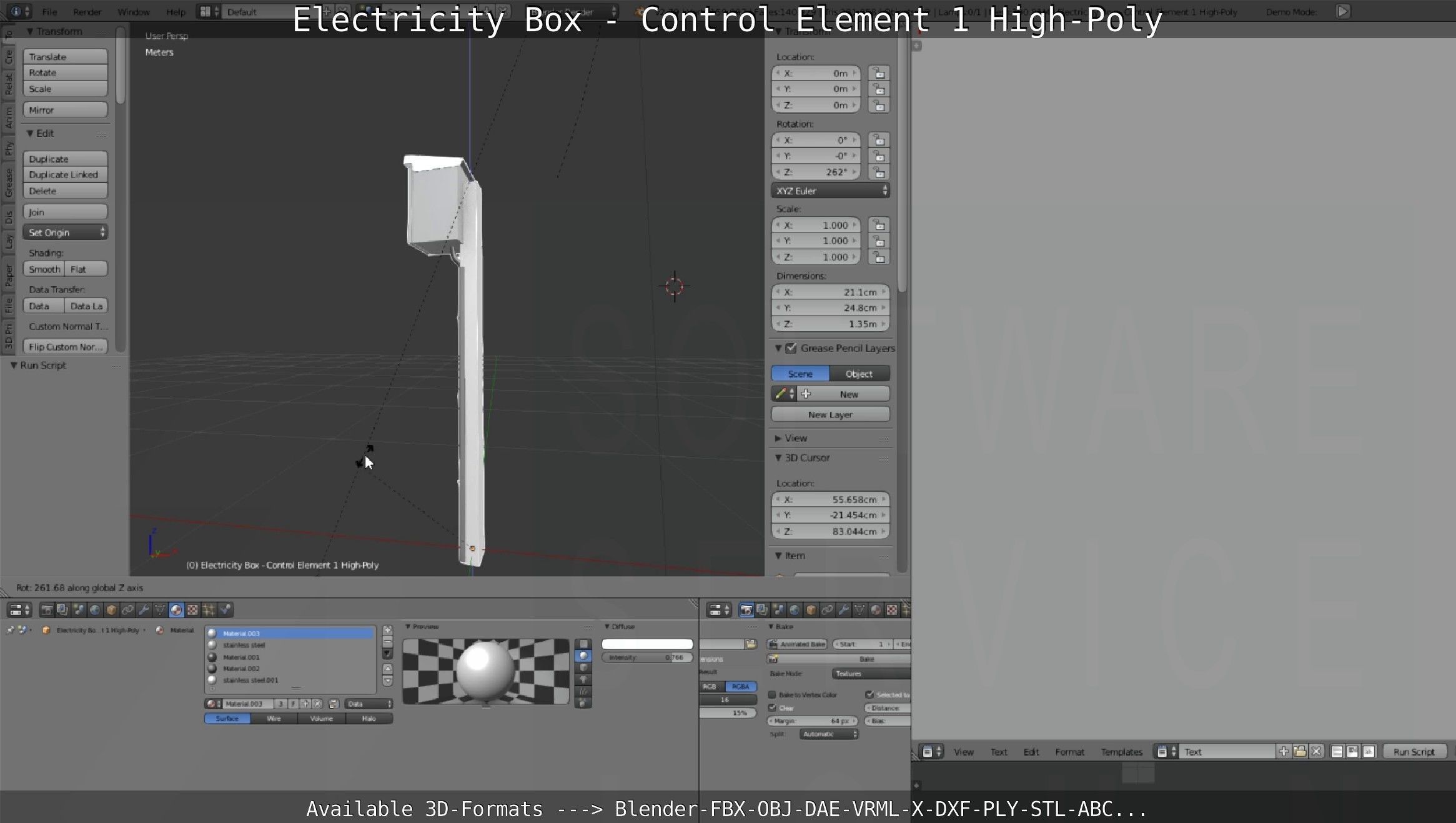Select active Material tab in left properties header

click(x=176, y=610)
